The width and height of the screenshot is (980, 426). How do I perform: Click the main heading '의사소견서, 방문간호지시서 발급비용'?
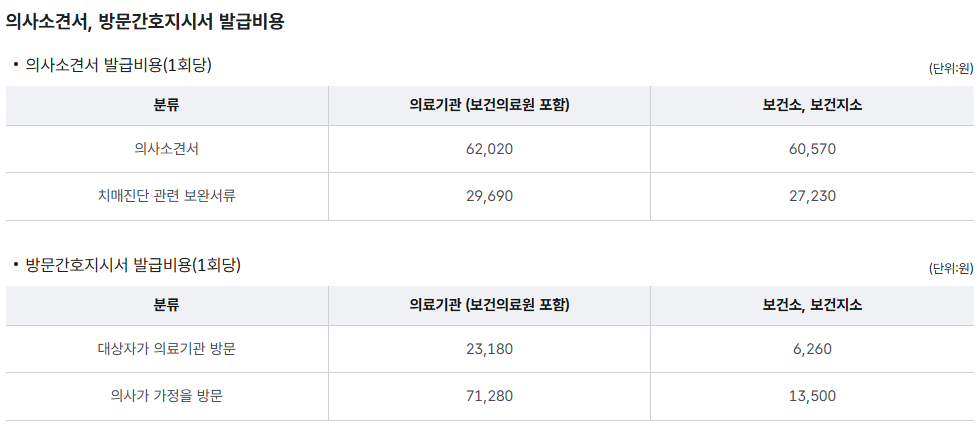point(145,21)
